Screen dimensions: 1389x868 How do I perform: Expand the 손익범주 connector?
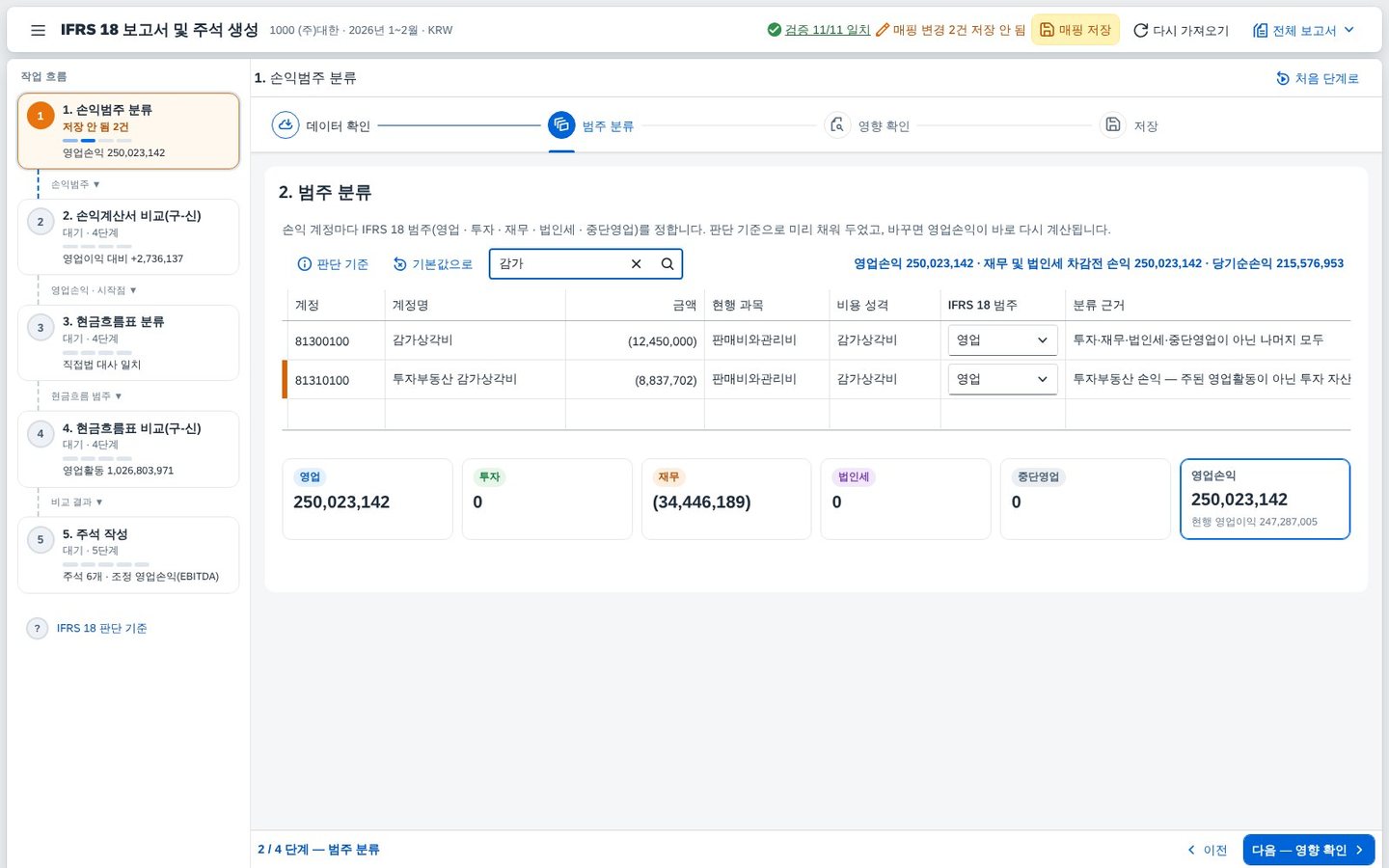(75, 184)
